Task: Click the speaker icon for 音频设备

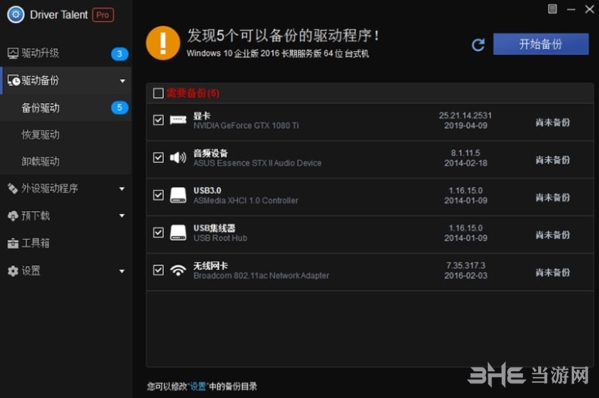Action: pyautogui.click(x=178, y=157)
